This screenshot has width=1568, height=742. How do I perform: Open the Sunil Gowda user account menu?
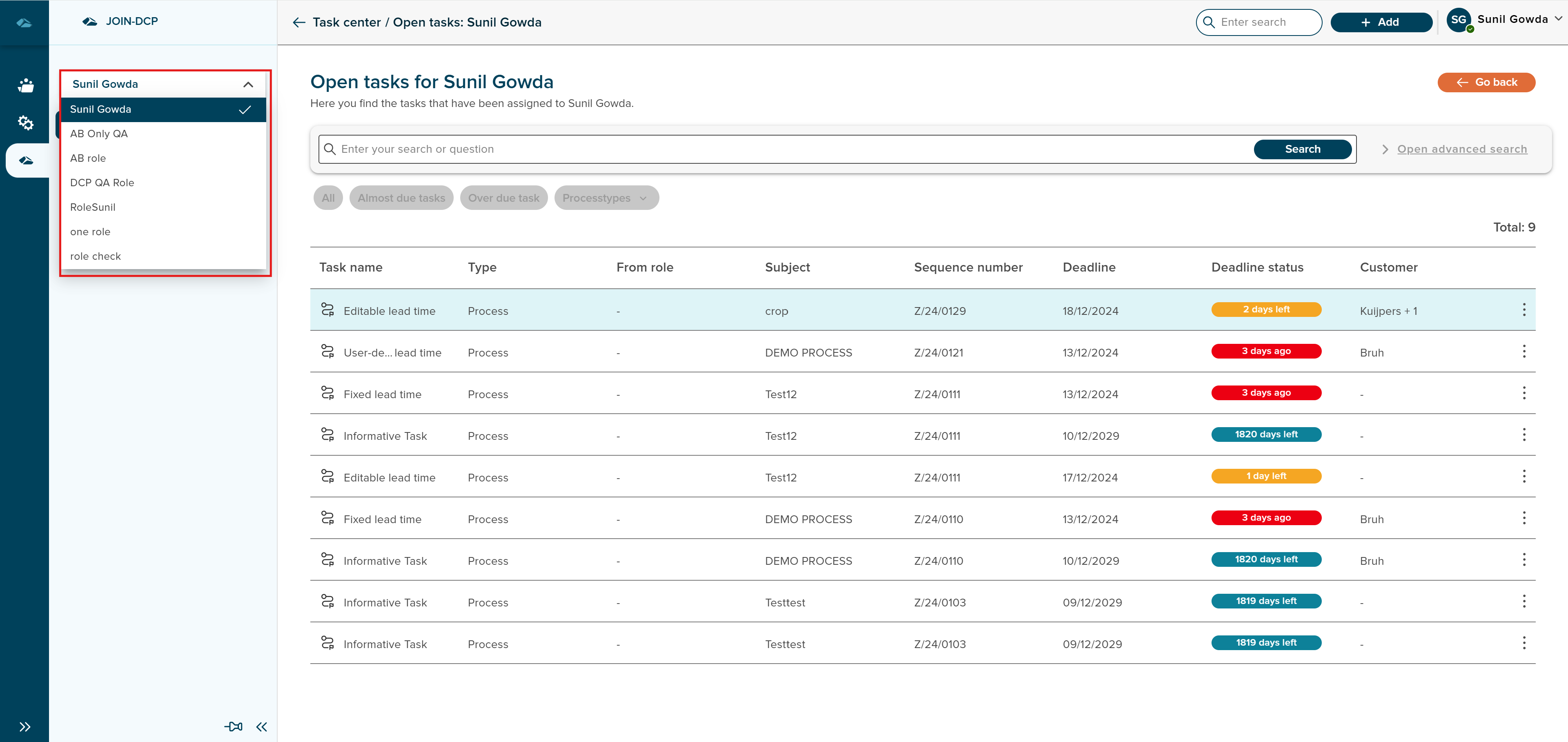(1503, 20)
